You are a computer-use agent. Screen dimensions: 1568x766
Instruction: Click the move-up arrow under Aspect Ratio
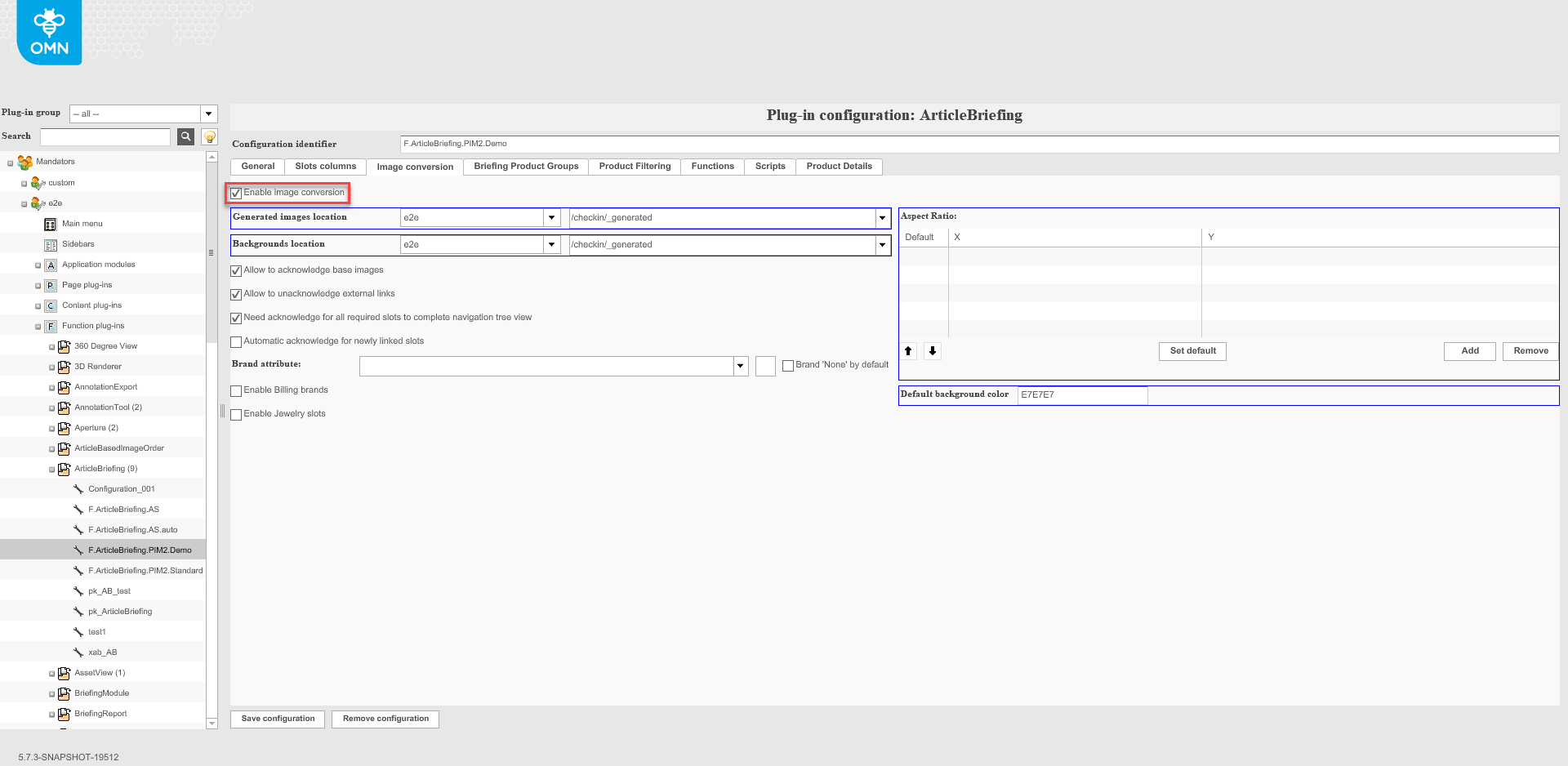pyautogui.click(x=908, y=351)
